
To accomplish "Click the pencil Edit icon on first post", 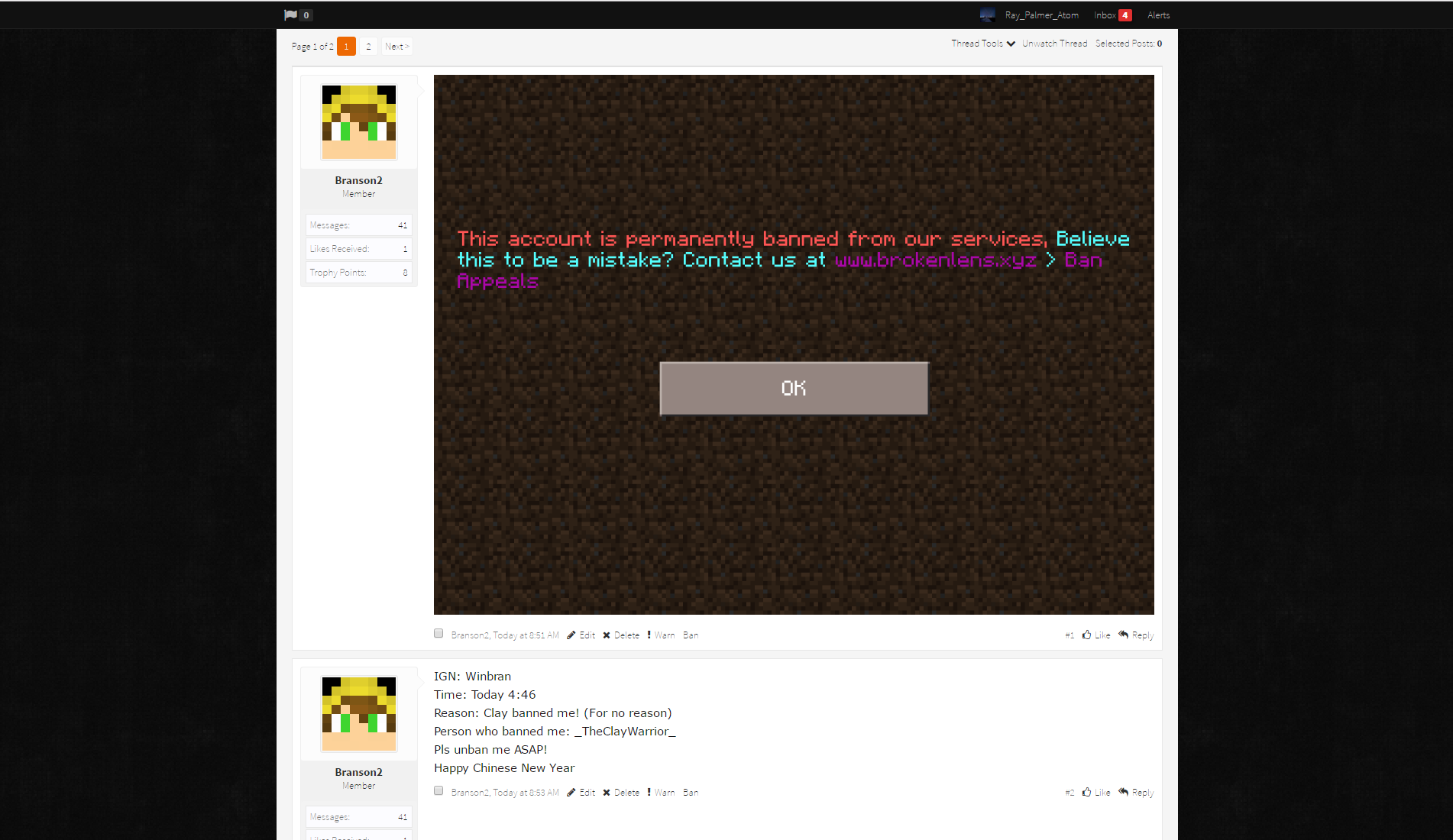I will pos(571,635).
